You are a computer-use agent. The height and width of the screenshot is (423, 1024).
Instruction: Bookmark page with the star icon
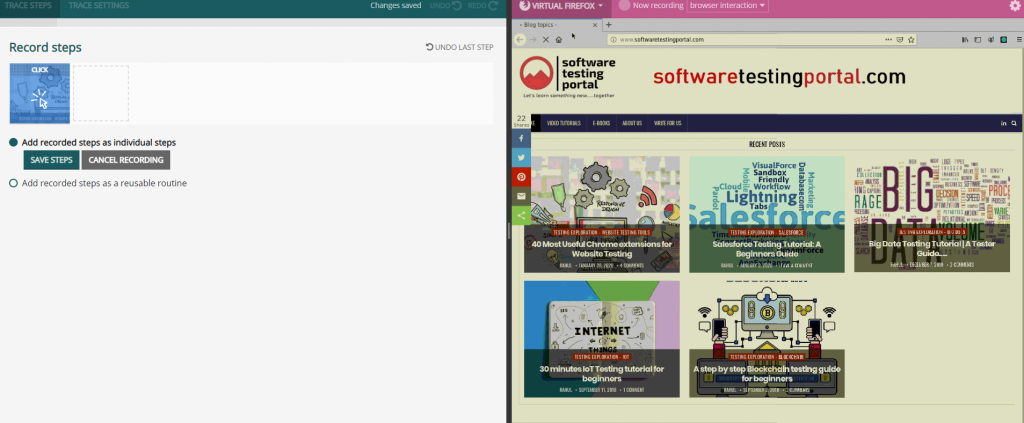pyautogui.click(x=911, y=40)
